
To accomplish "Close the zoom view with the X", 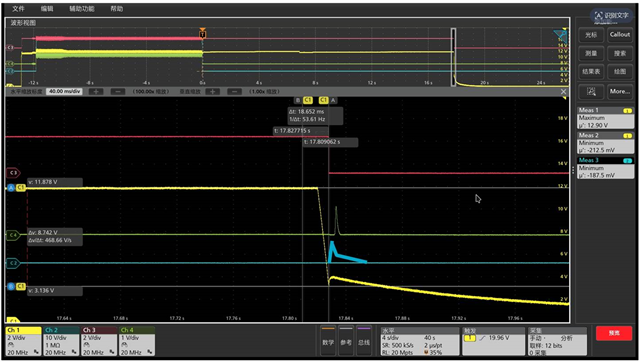I will (564, 92).
